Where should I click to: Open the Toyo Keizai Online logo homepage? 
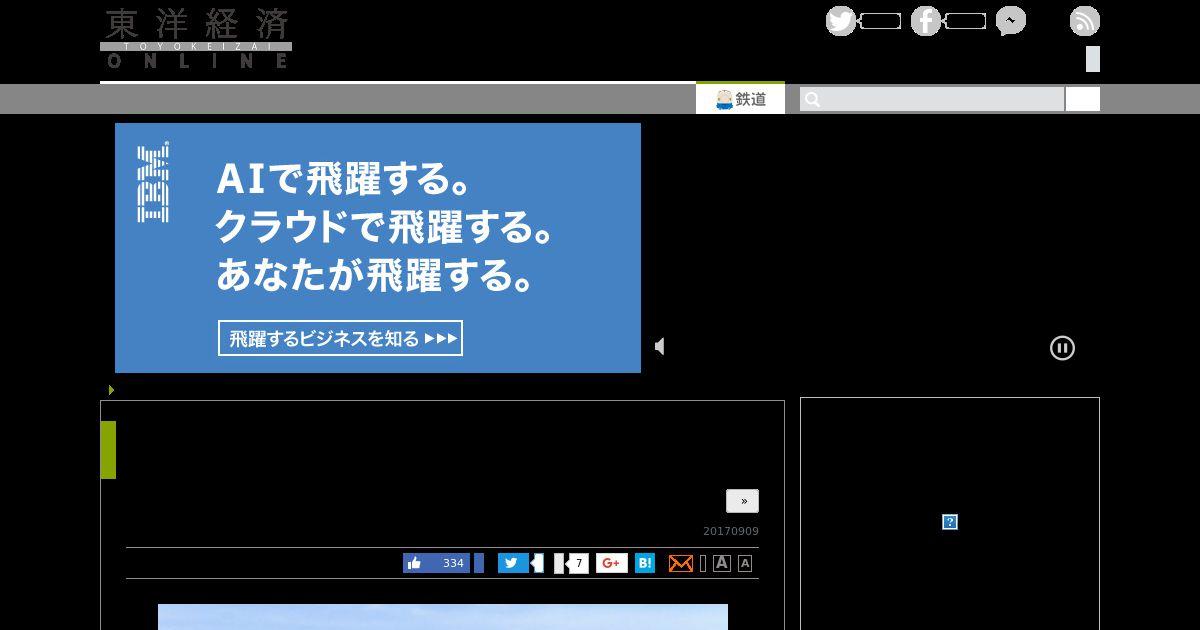coord(196,39)
